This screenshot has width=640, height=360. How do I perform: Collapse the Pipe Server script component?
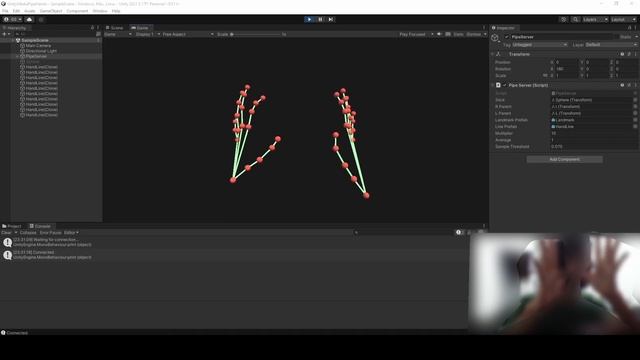click(493, 85)
